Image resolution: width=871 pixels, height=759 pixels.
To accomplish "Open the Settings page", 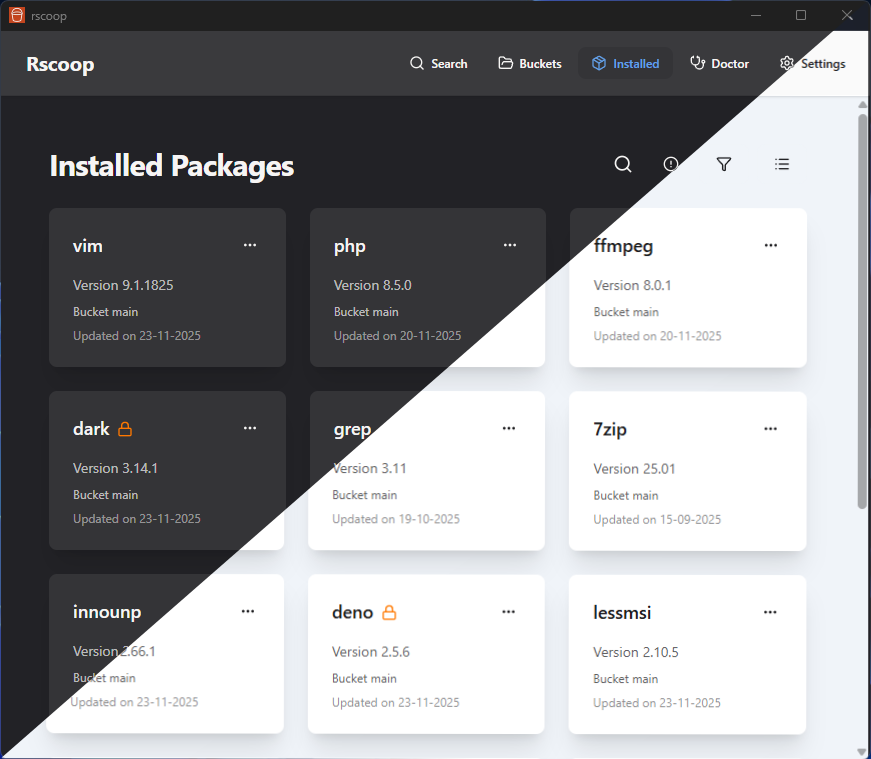I will click(812, 63).
